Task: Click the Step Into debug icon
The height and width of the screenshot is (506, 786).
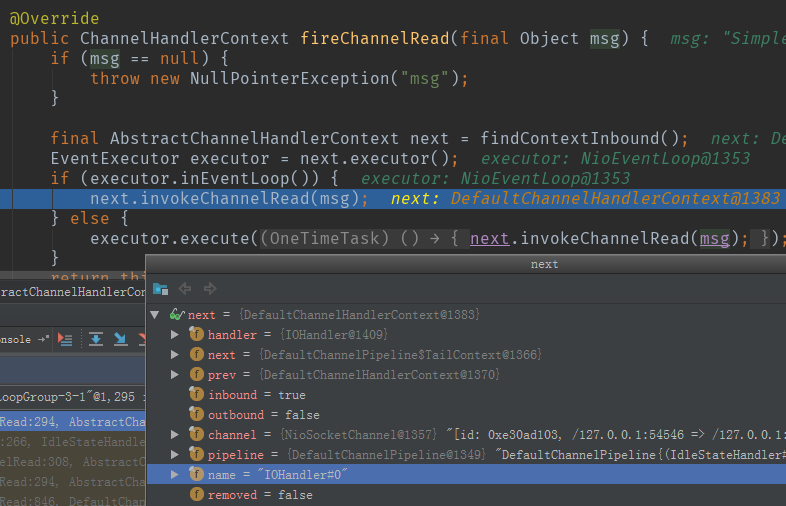Action: (120, 340)
